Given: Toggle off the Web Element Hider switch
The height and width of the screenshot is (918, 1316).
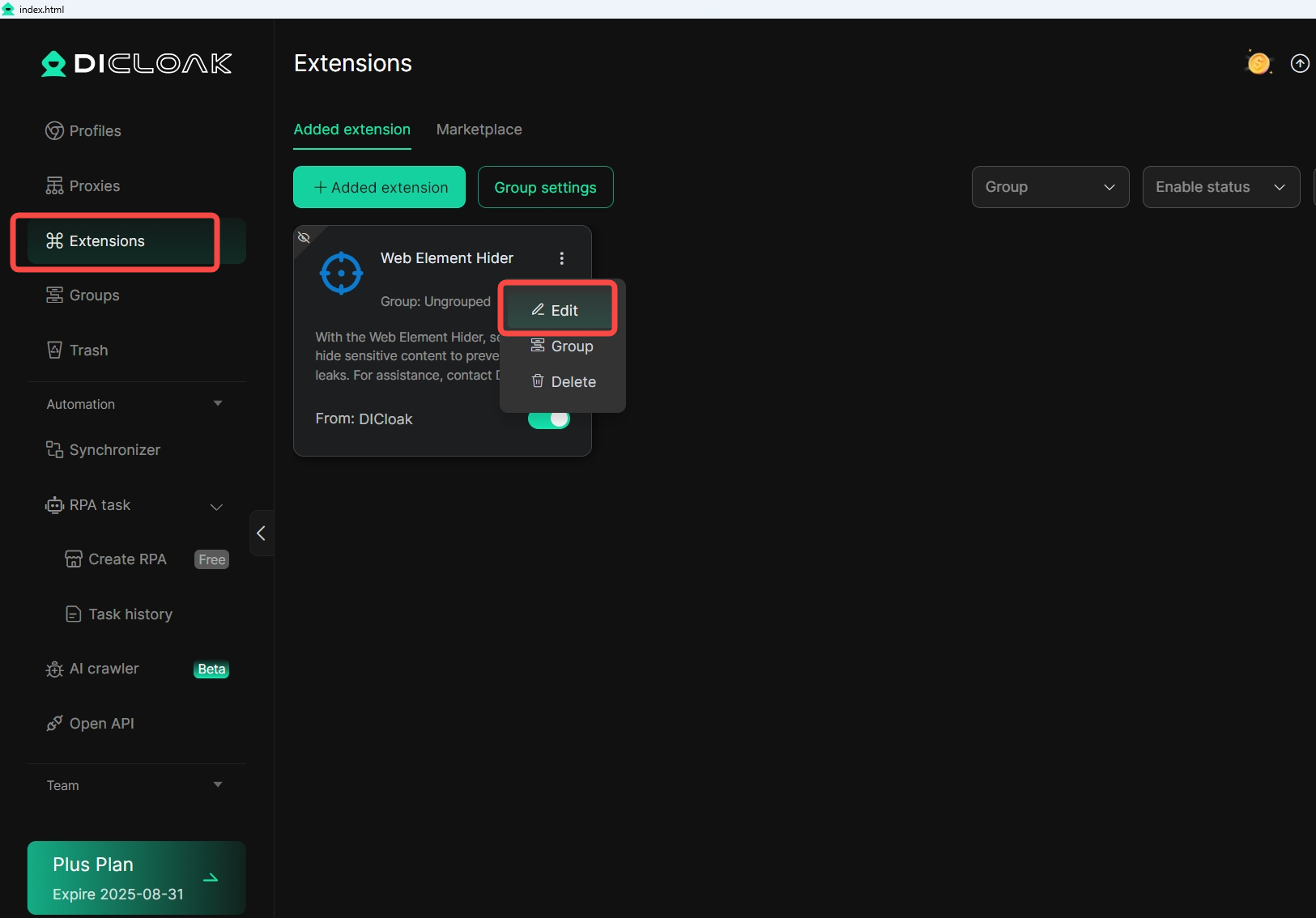Looking at the screenshot, I should (x=549, y=419).
